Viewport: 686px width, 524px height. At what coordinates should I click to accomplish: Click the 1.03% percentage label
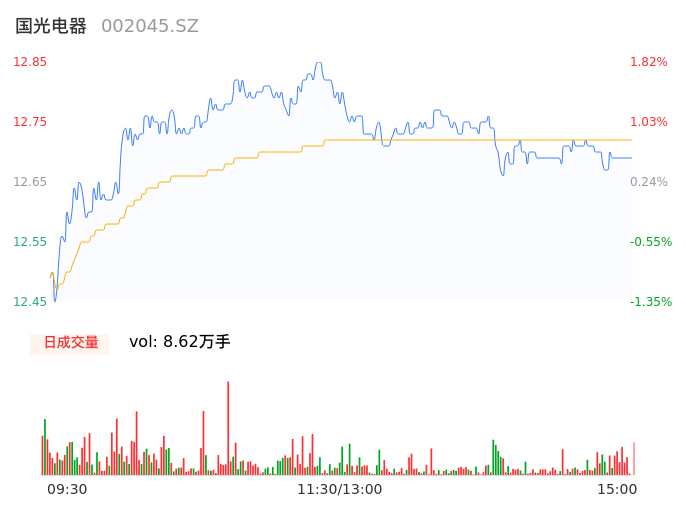coord(649,122)
